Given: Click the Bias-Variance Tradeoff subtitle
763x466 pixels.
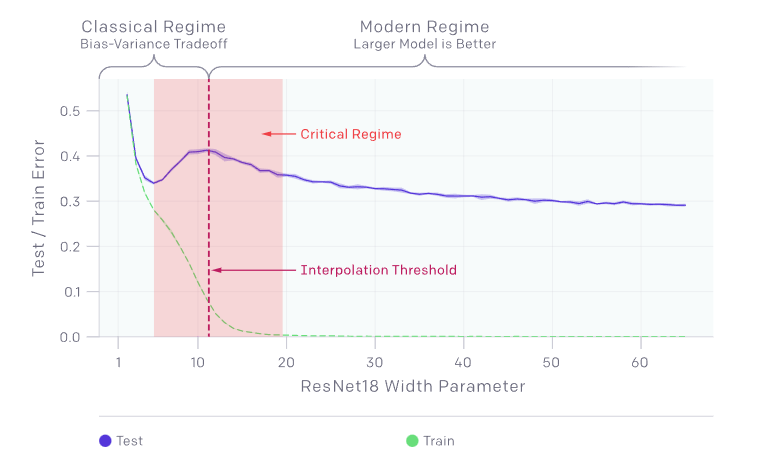Looking at the screenshot, I should click(x=154, y=44).
